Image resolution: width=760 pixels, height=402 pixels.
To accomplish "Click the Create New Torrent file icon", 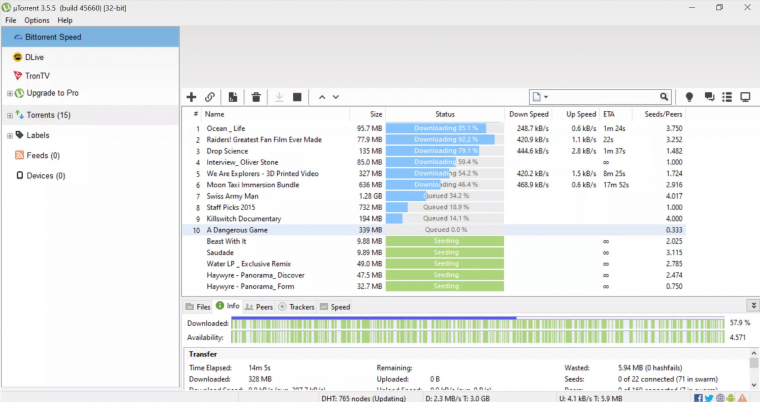I will pyautogui.click(x=233, y=97).
